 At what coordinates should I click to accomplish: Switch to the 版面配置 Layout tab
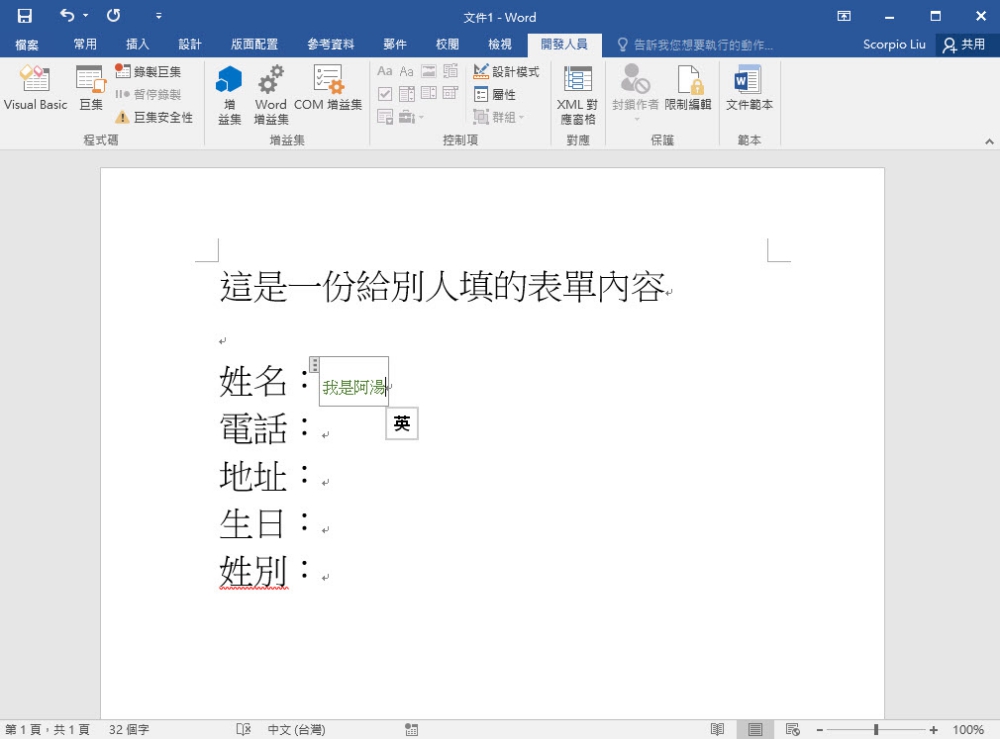[254, 44]
